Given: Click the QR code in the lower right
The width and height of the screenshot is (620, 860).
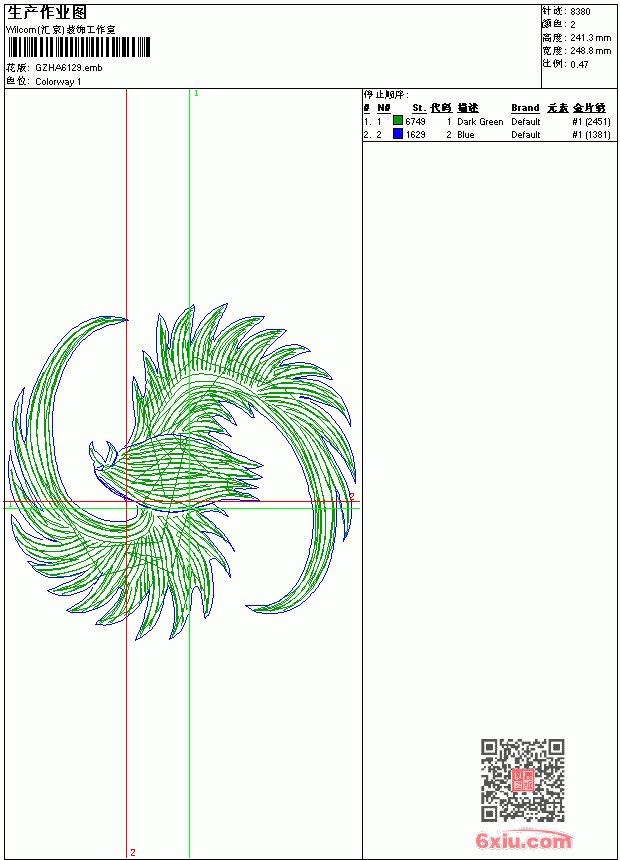Looking at the screenshot, I should (x=523, y=780).
